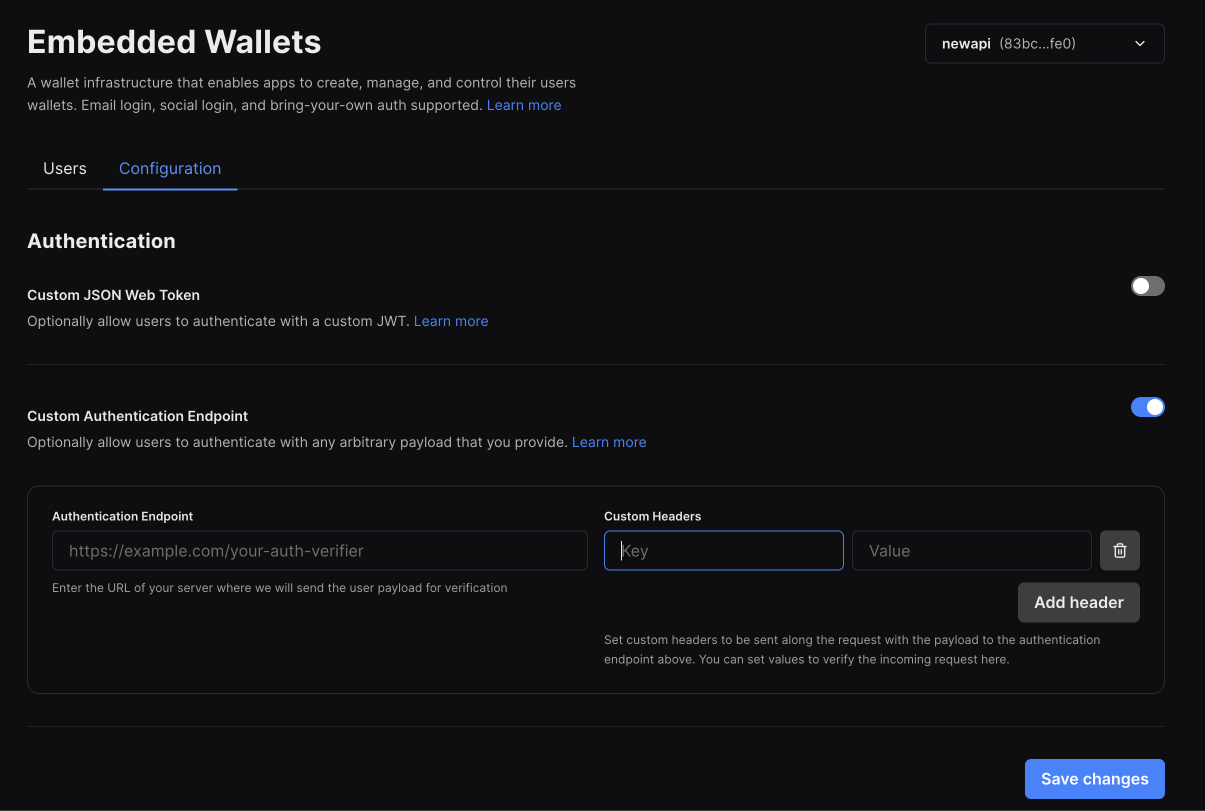This screenshot has width=1205, height=811.
Task: Click the trash icon to delete the header row
Action: pos(1119,550)
